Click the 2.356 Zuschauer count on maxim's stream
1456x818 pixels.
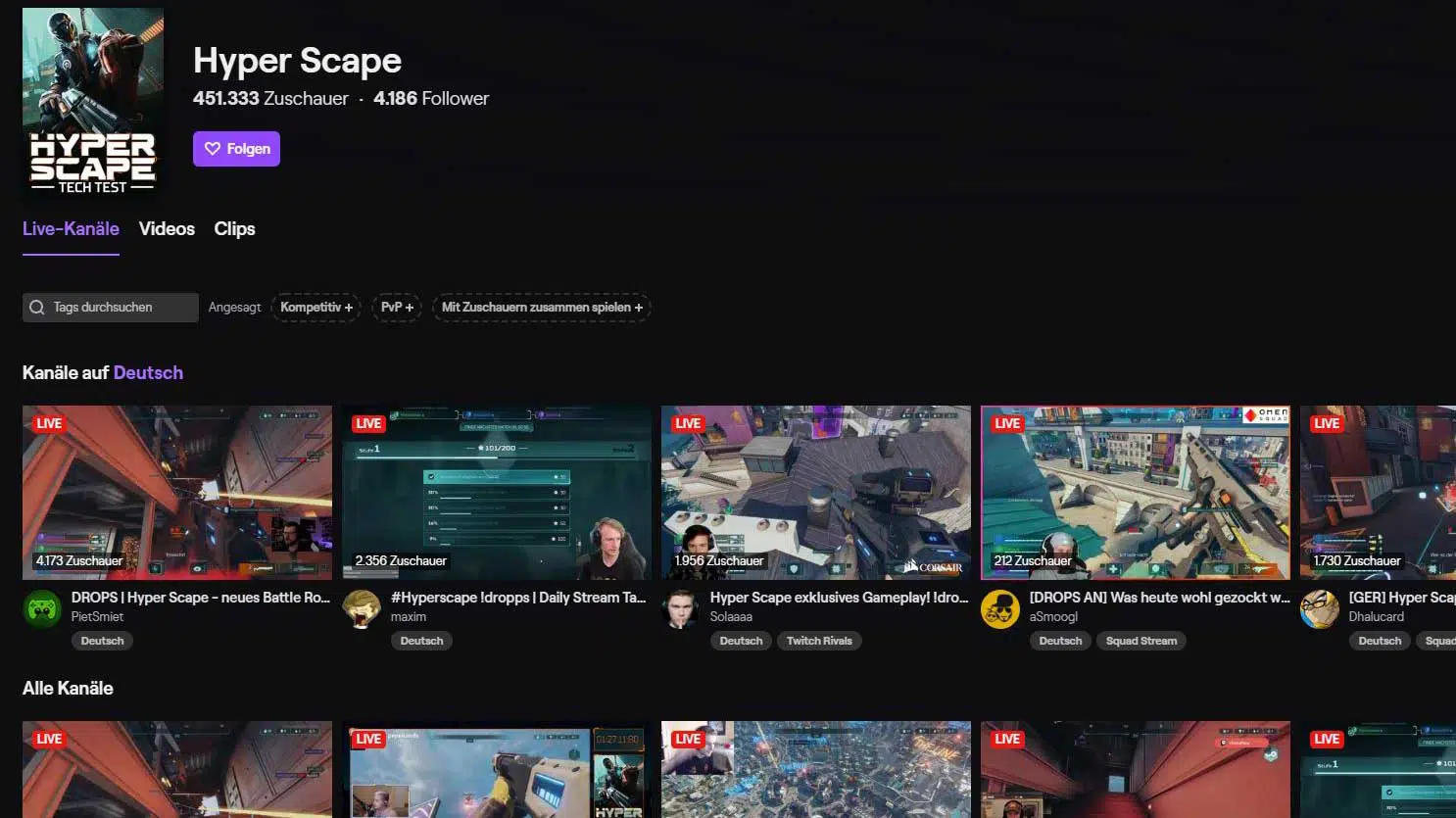pos(401,561)
